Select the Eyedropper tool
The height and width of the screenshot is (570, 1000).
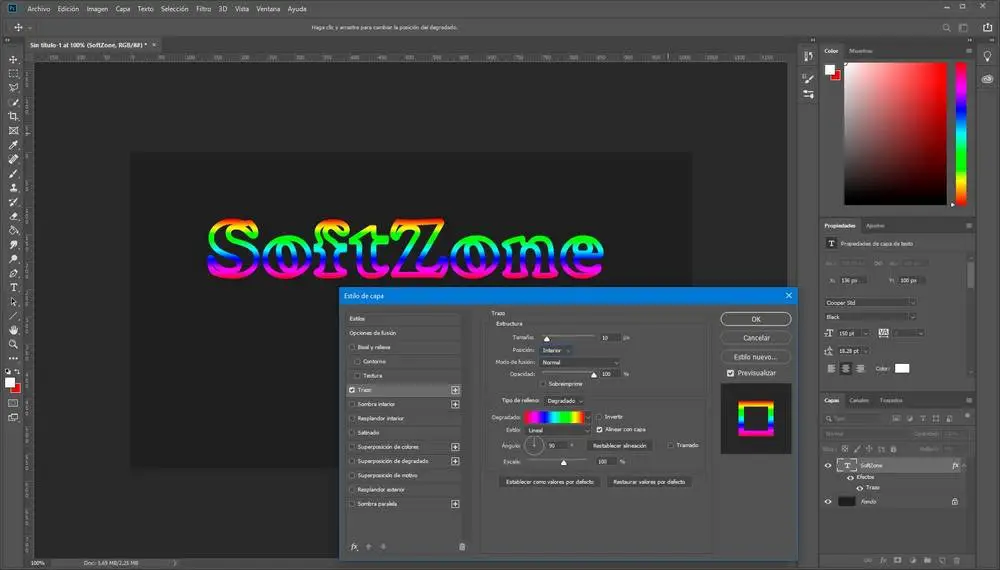pos(13,145)
